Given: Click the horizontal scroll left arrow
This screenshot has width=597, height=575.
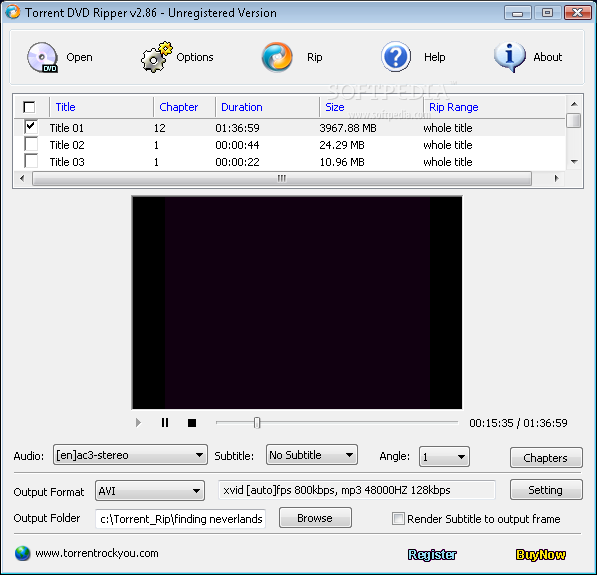Looking at the screenshot, I should 22,178.
